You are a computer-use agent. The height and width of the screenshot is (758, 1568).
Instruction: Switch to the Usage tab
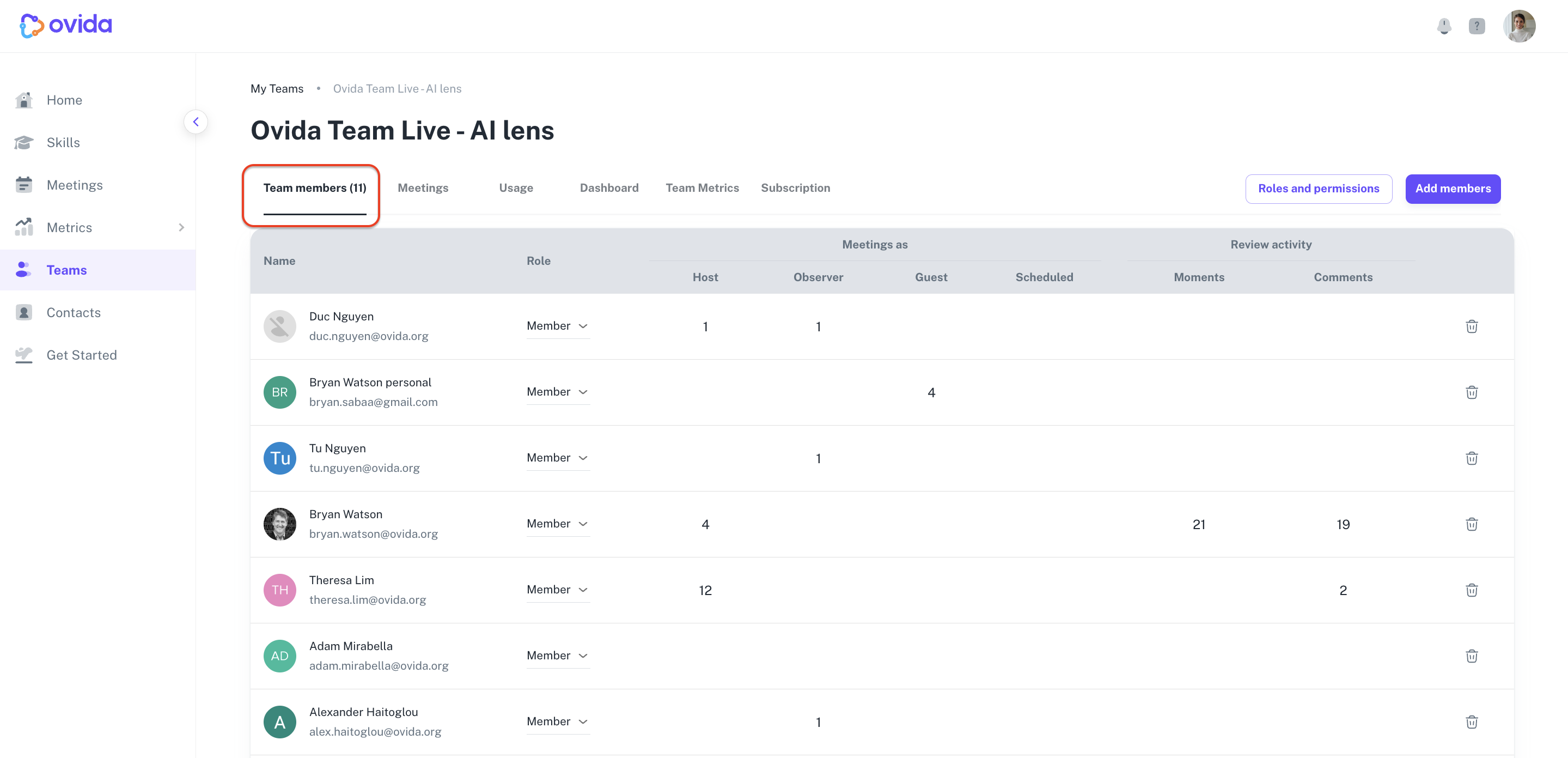pyautogui.click(x=516, y=188)
